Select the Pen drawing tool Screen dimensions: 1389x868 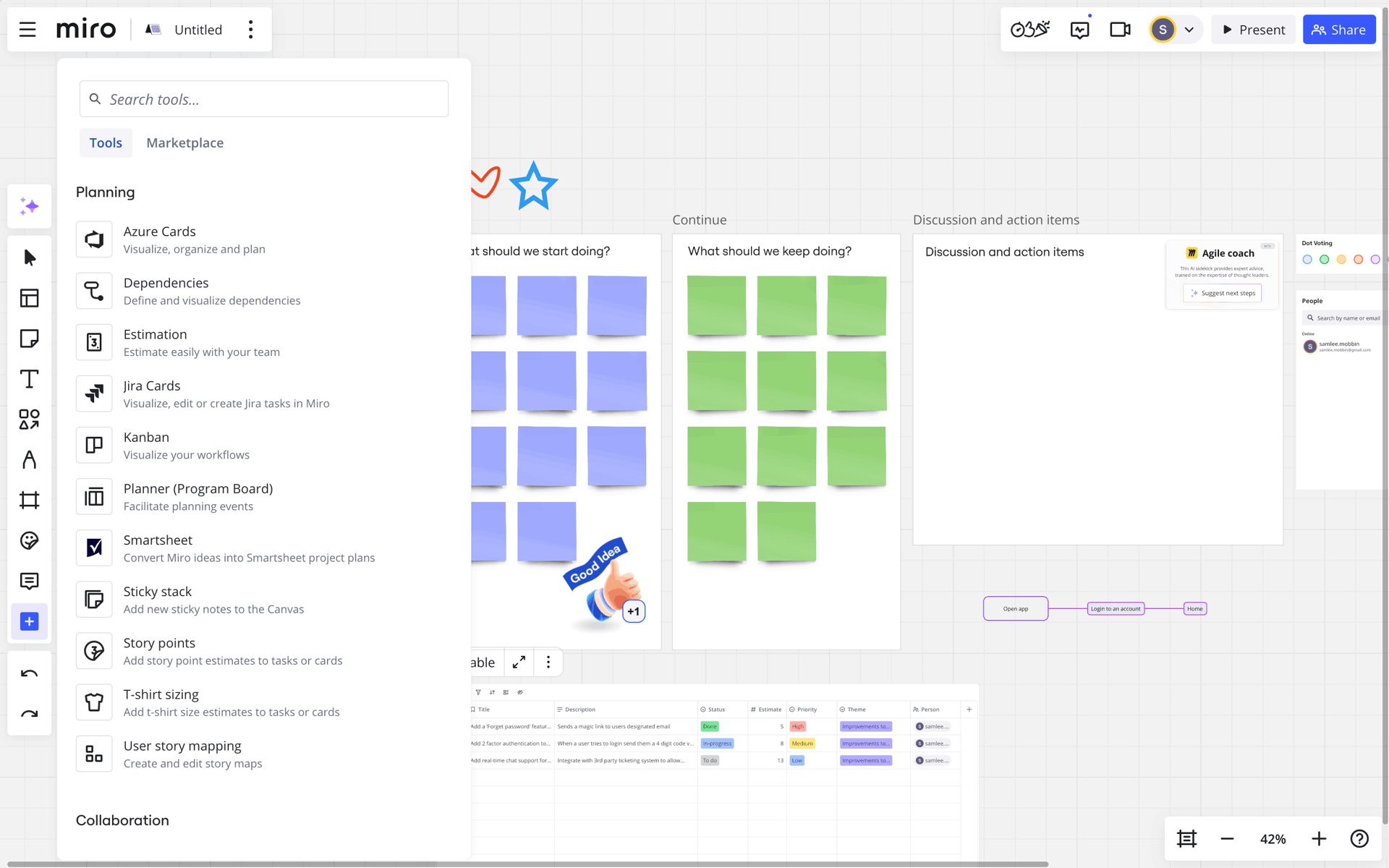pos(30,460)
